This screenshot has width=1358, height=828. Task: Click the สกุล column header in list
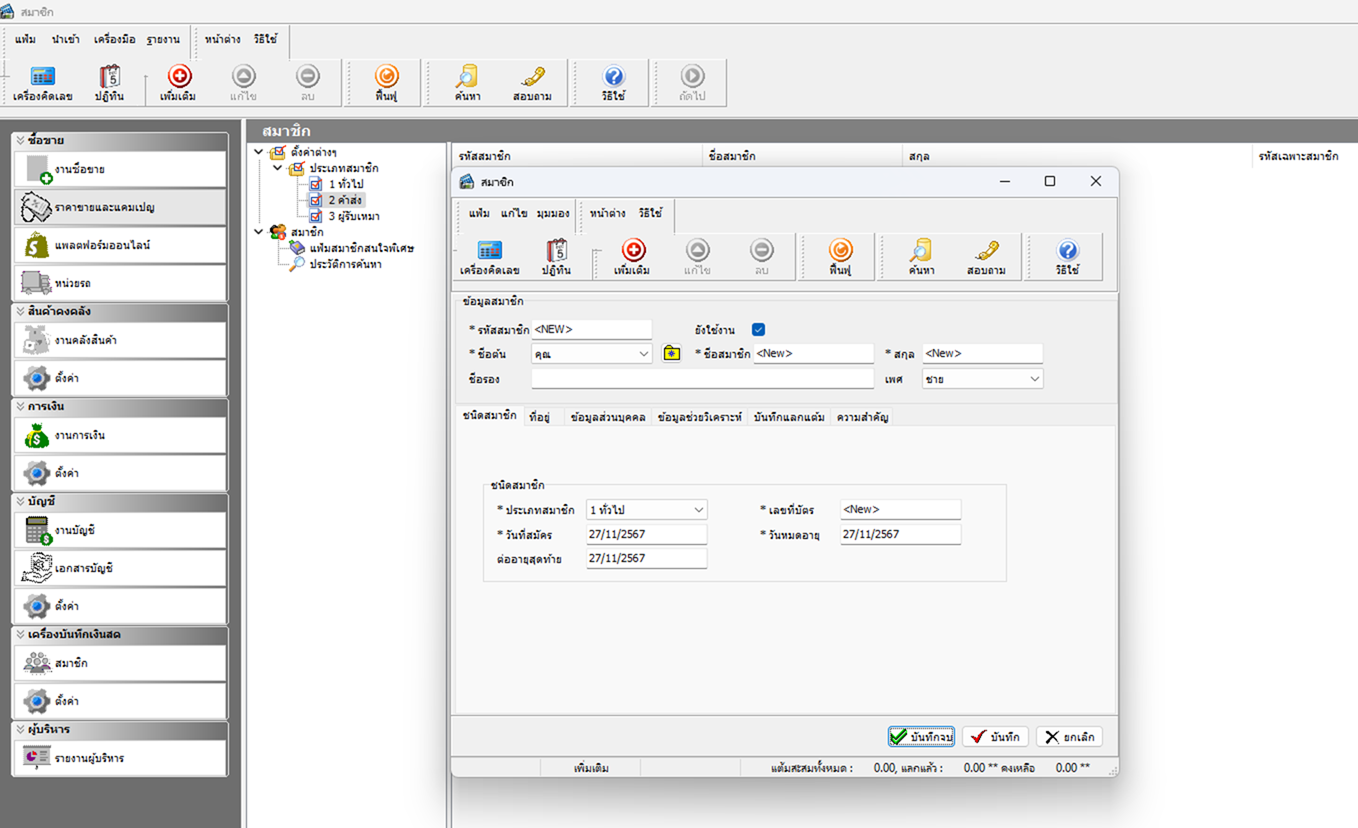coord(1076,156)
